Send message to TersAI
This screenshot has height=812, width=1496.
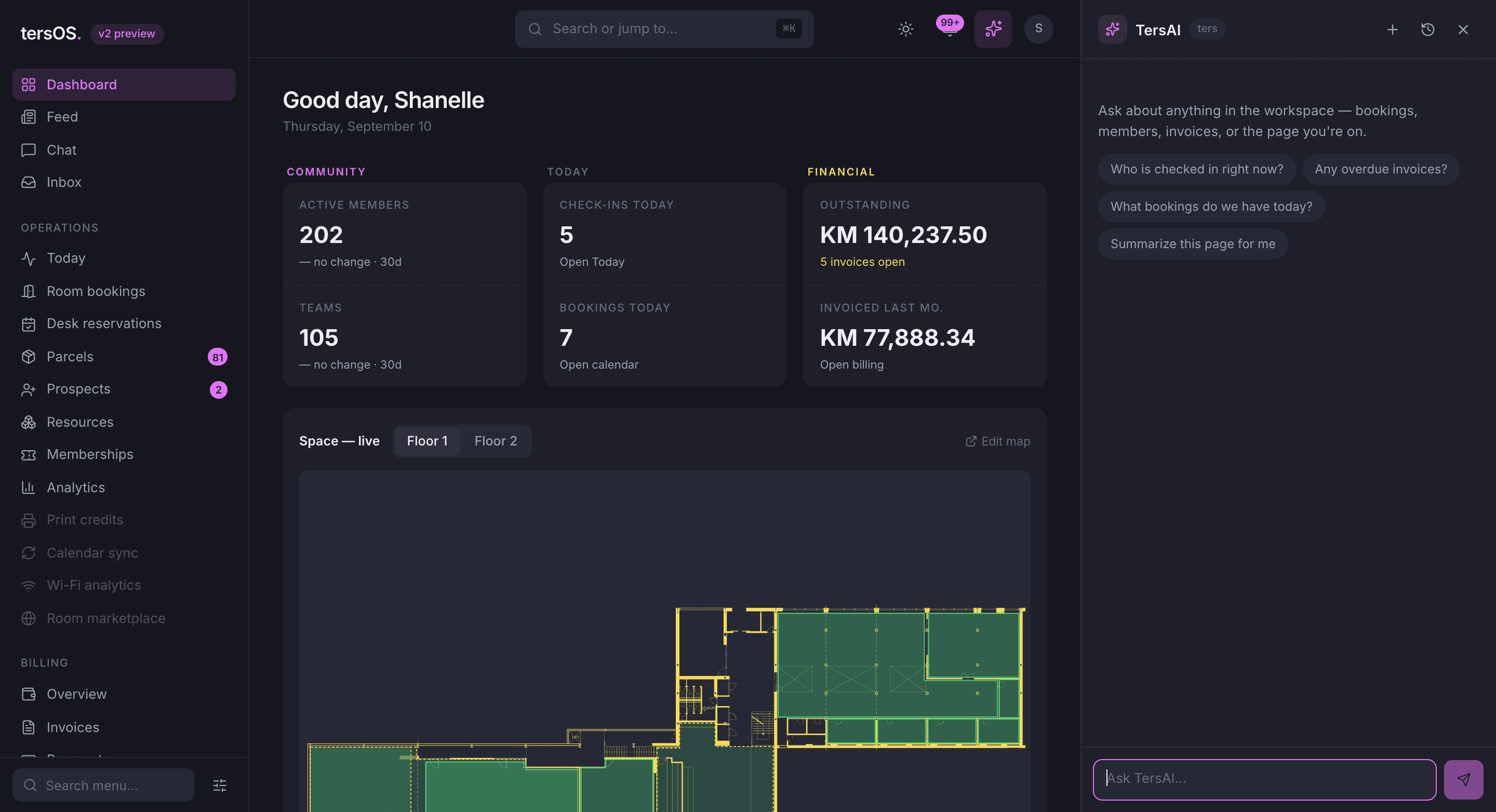click(1463, 779)
